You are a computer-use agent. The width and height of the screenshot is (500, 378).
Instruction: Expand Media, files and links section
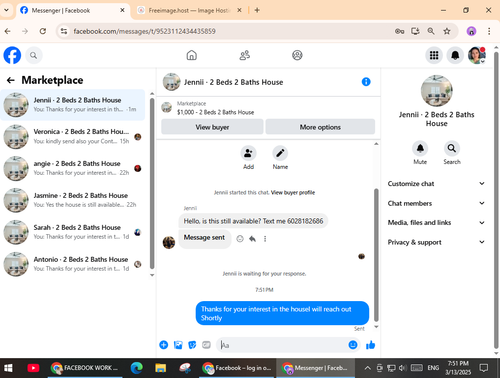pos(436,222)
